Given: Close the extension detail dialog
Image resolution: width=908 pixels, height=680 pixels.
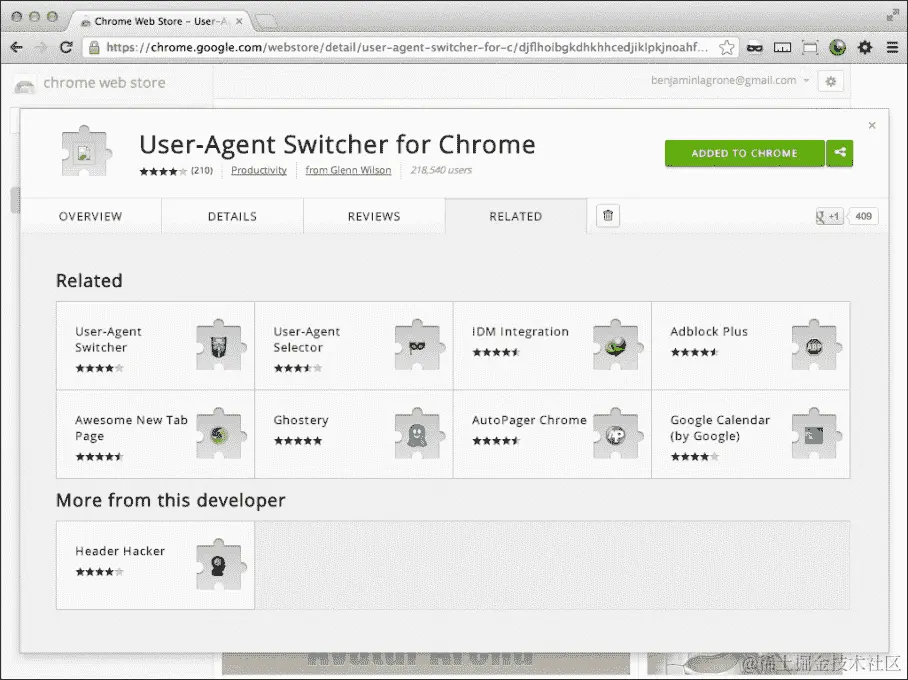Looking at the screenshot, I should pyautogui.click(x=872, y=125).
